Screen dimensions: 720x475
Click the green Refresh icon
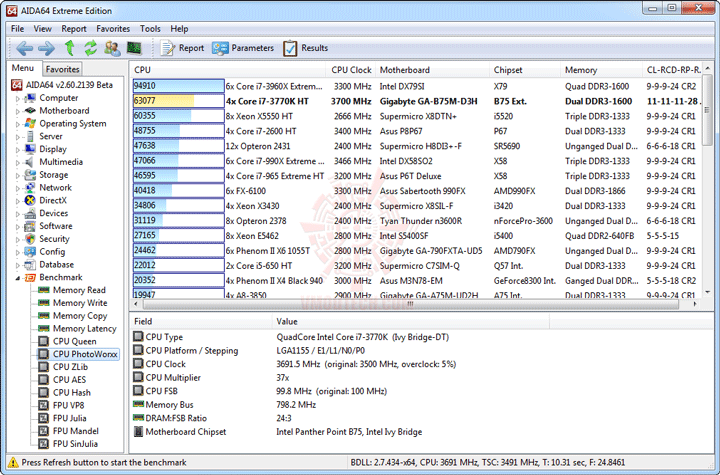click(x=90, y=48)
